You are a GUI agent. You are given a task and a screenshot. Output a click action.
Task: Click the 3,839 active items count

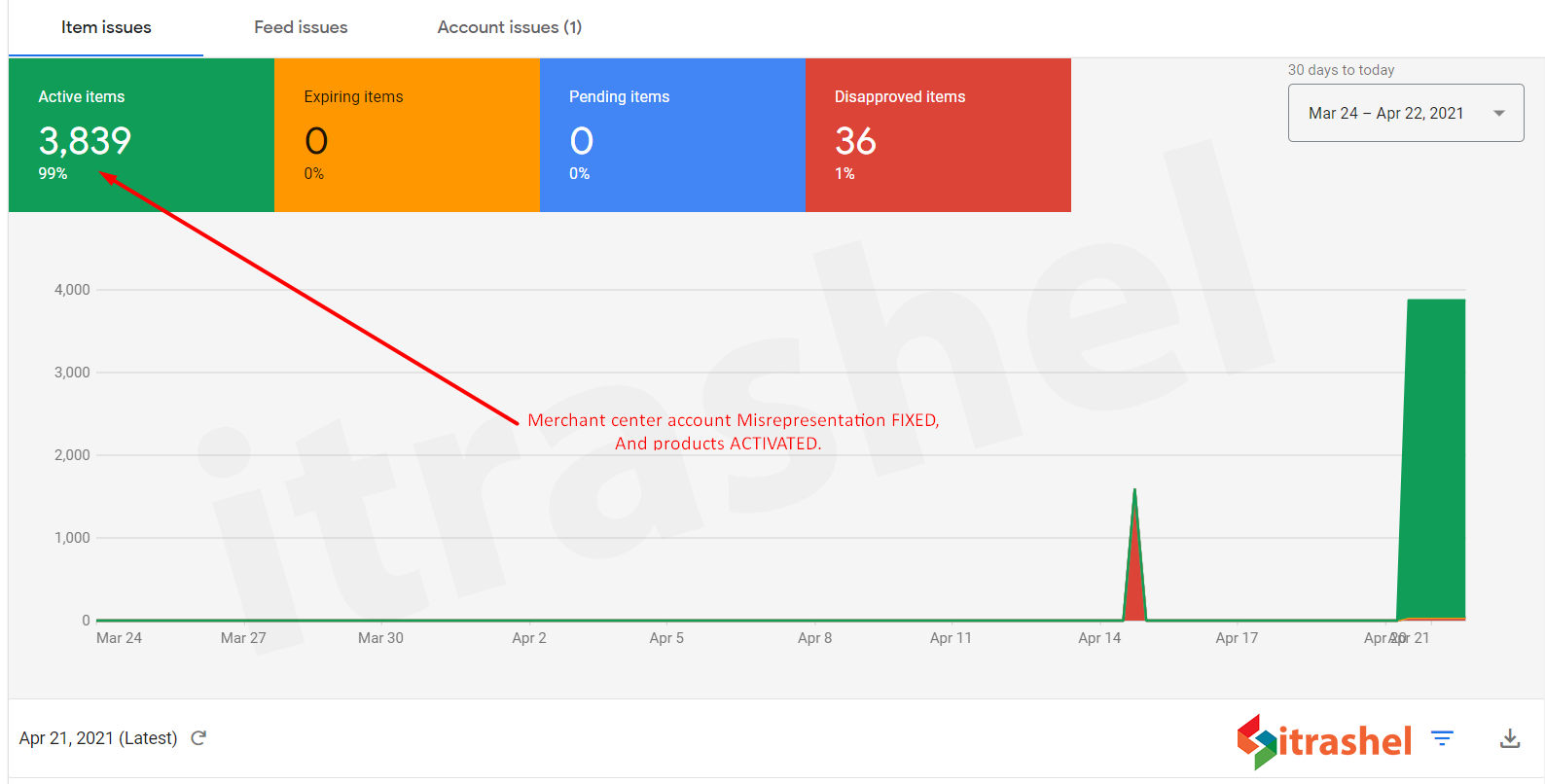coord(85,142)
